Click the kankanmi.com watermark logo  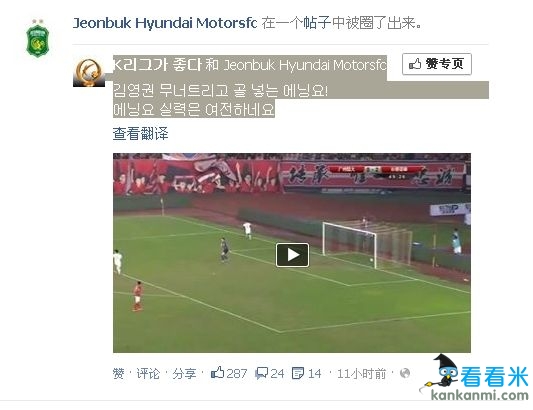tap(476, 378)
